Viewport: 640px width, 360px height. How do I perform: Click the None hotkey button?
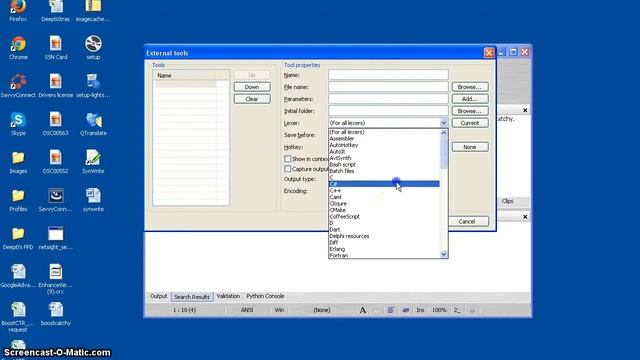pyautogui.click(x=470, y=147)
